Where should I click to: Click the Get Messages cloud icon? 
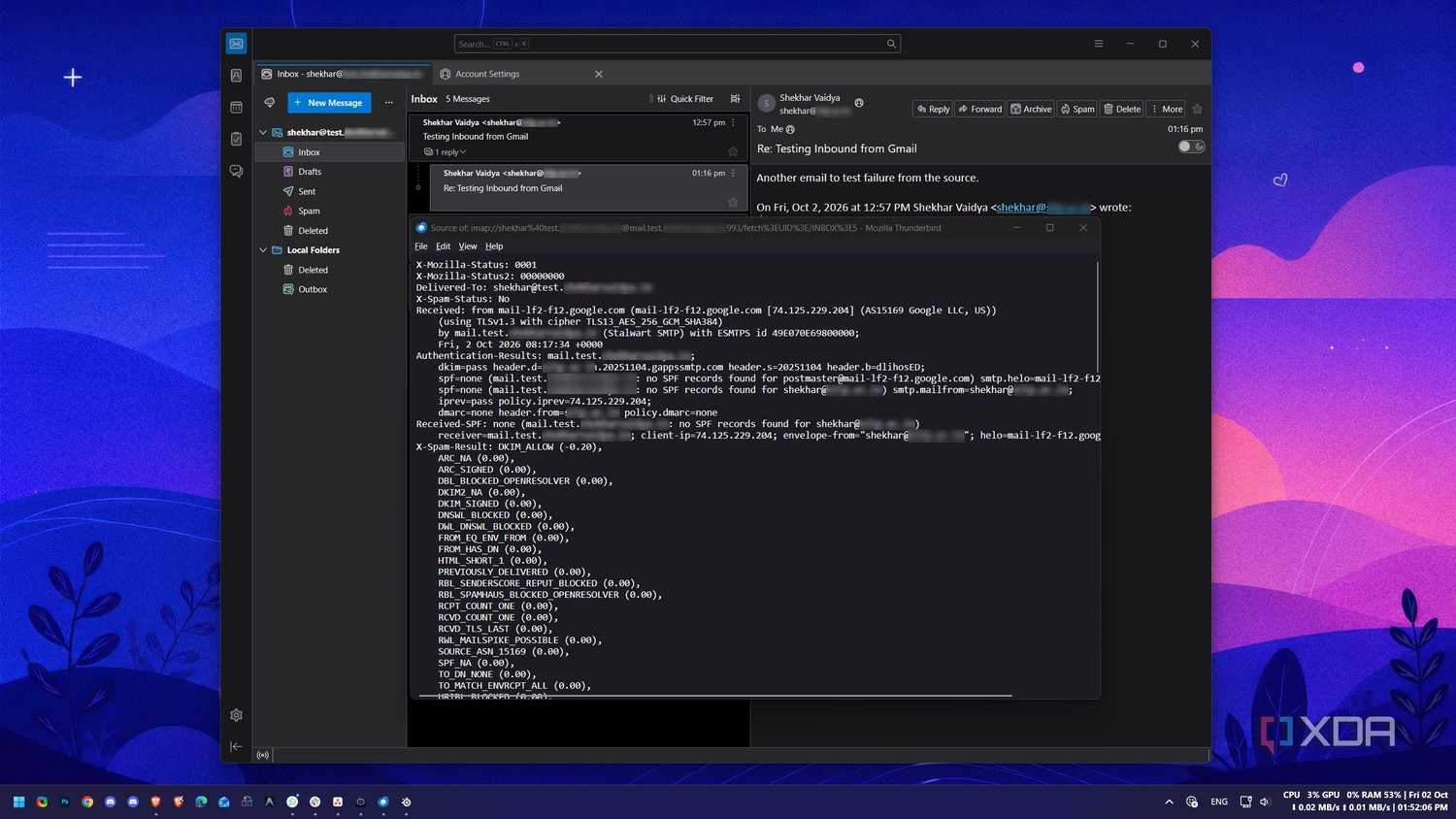(x=269, y=102)
